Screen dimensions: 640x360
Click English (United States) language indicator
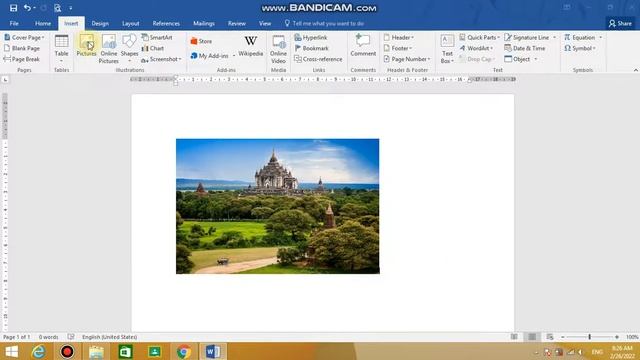tap(109, 337)
